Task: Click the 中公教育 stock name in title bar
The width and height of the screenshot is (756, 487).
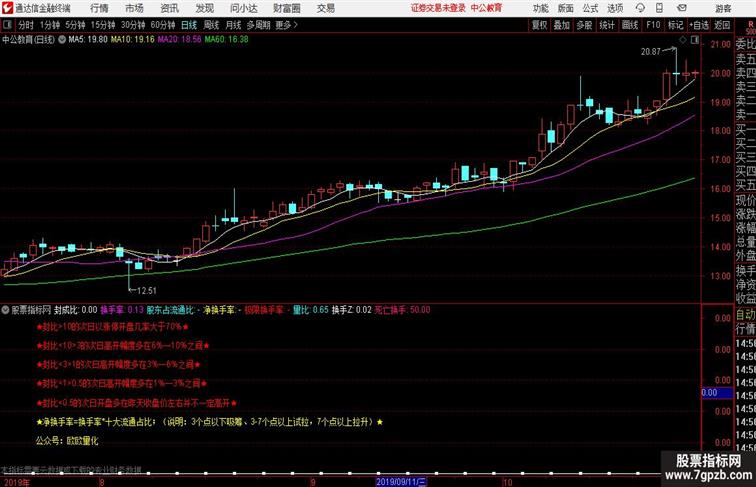Action: 486,8
